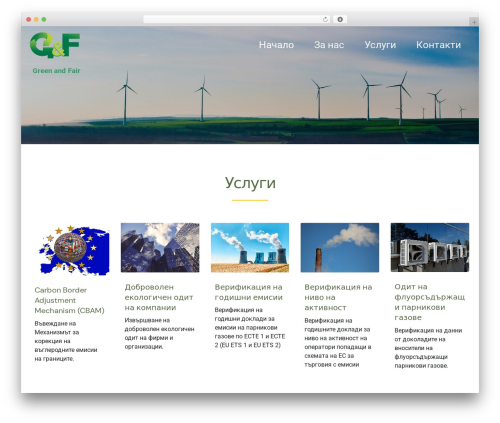Click the Услуги section heading
This screenshot has width=500, height=423.
tap(250, 183)
